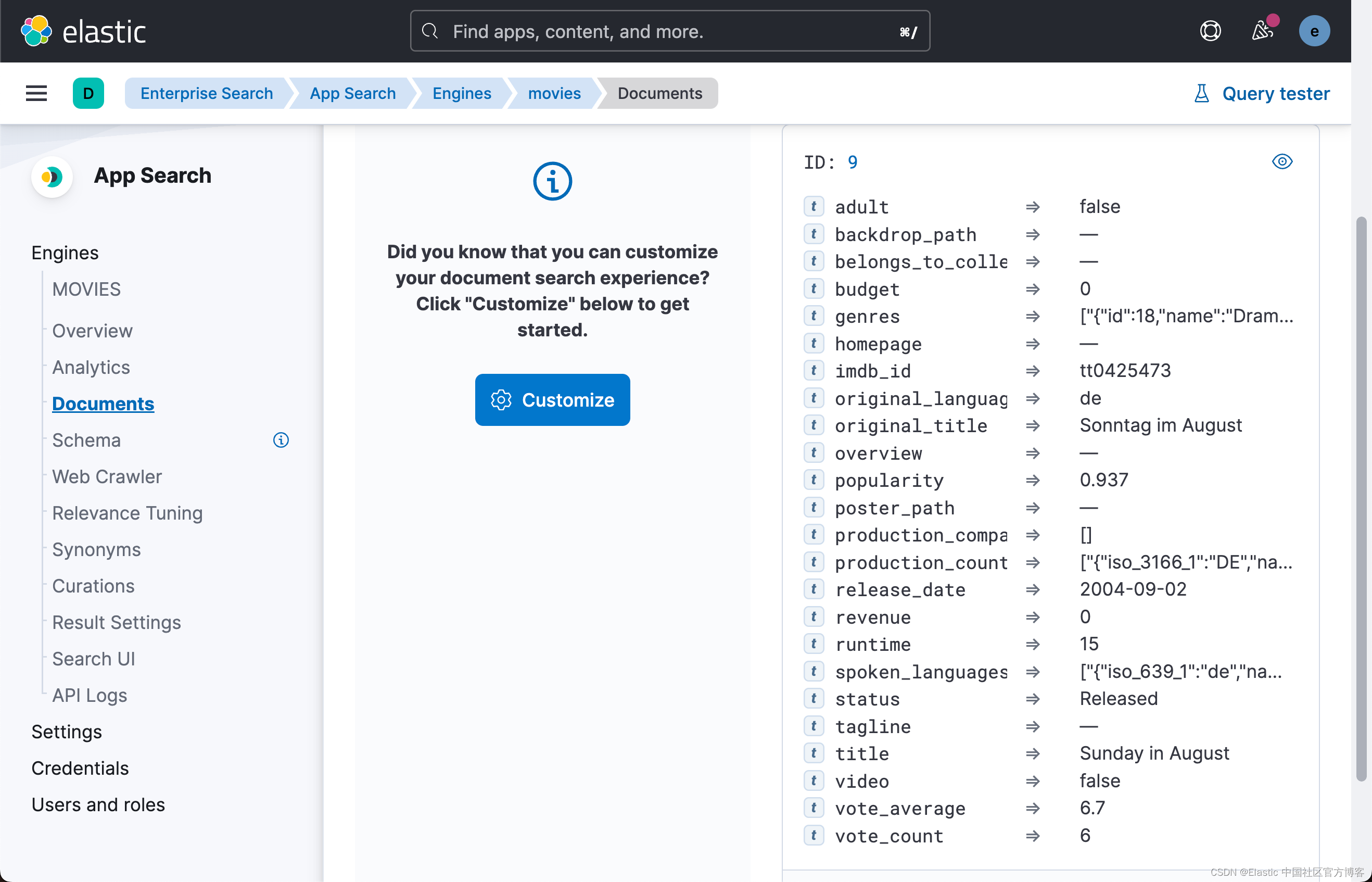Image resolution: width=1372 pixels, height=882 pixels.
Task: Open Schema in sidebar
Action: (x=86, y=440)
